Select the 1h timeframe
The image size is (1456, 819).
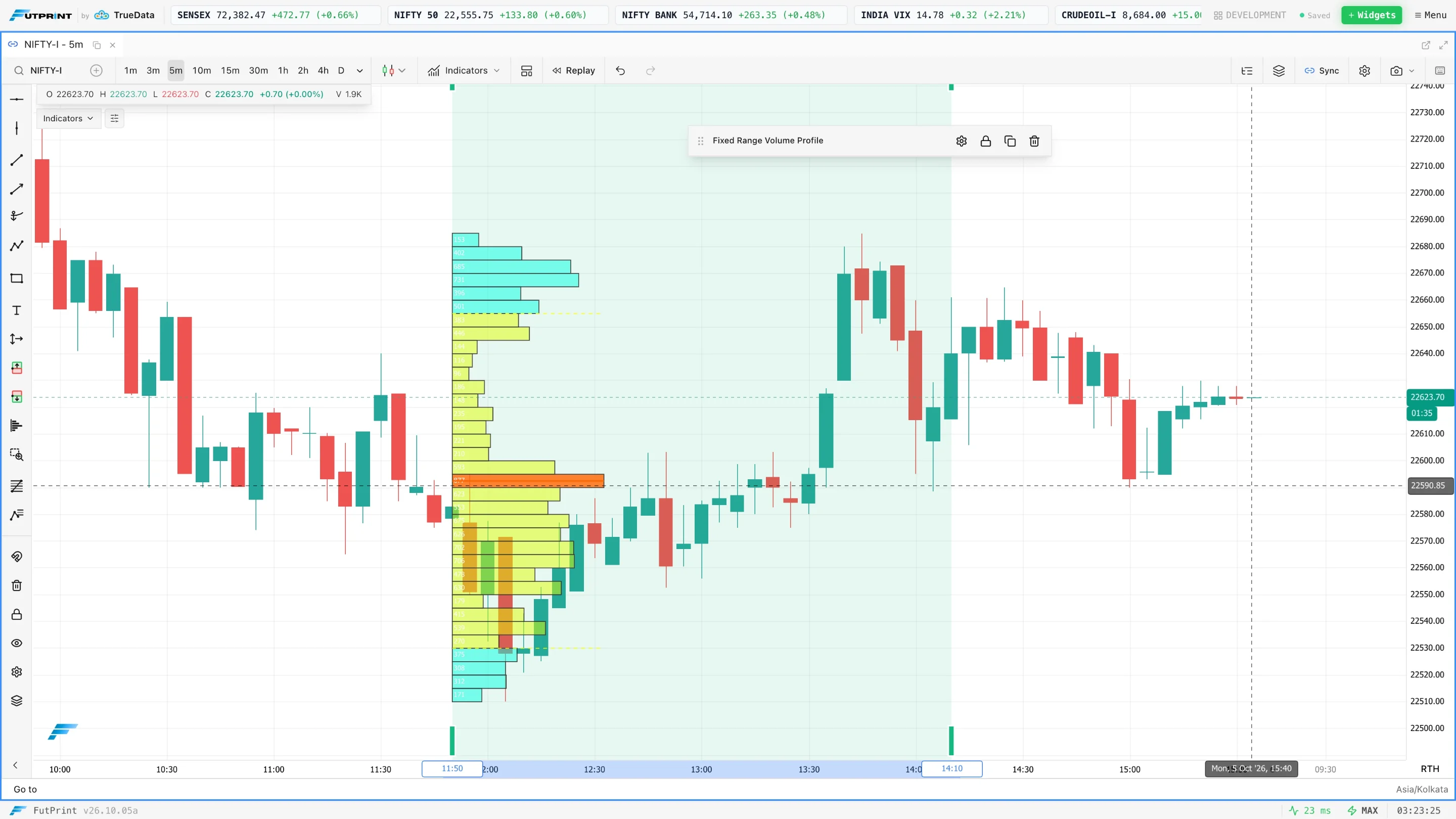click(x=283, y=71)
